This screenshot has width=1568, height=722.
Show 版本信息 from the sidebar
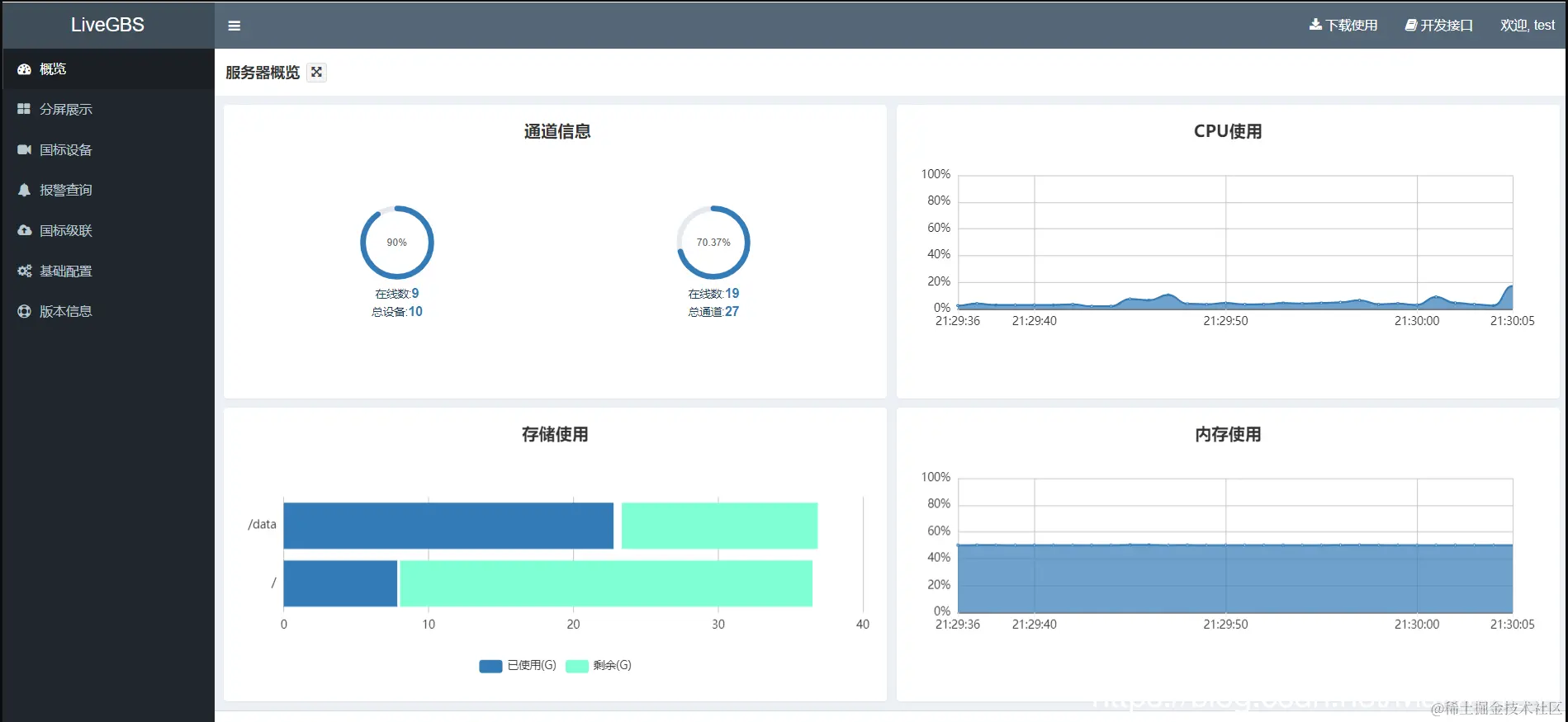tap(107, 311)
